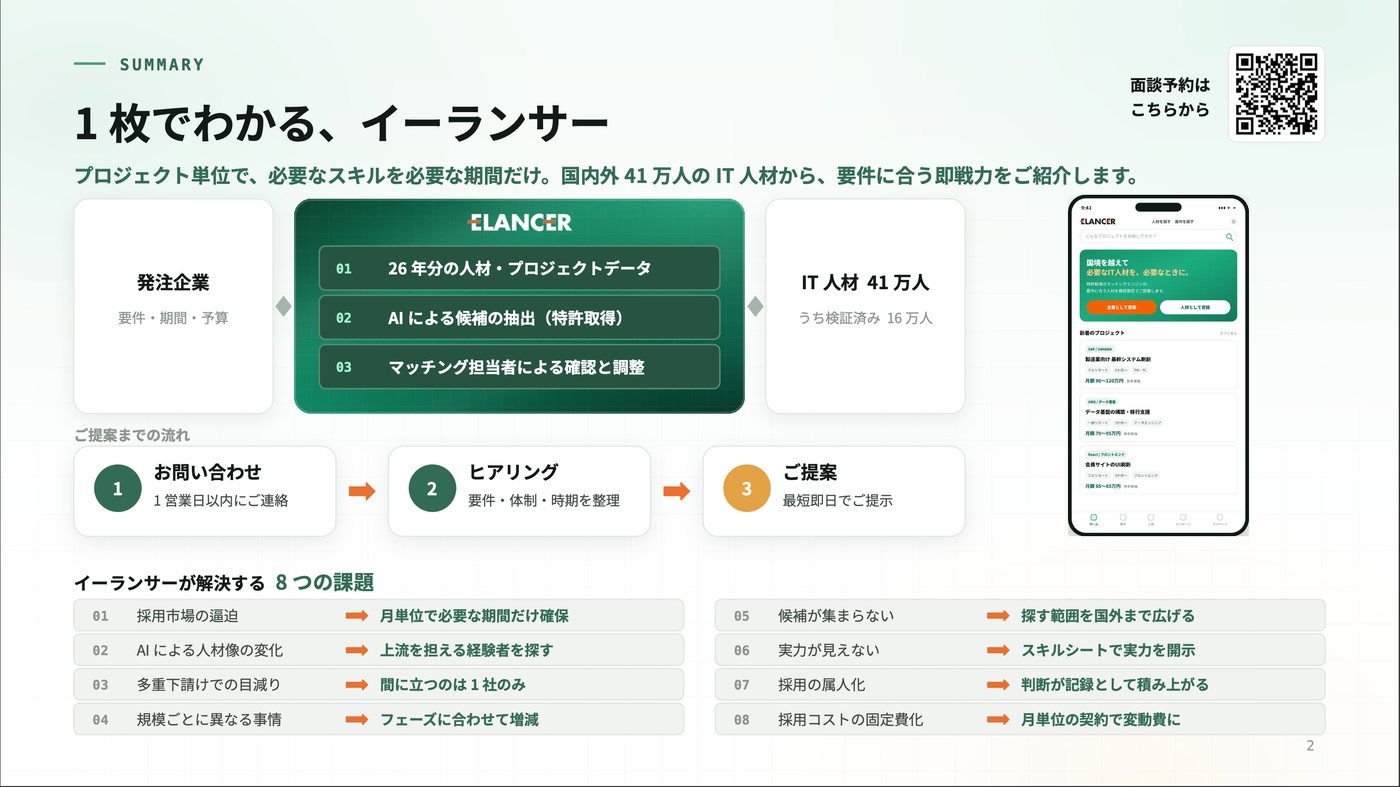This screenshot has width=1400, height=787.
Task: Click the orange arrow in row 01 of issues
Action: click(357, 616)
